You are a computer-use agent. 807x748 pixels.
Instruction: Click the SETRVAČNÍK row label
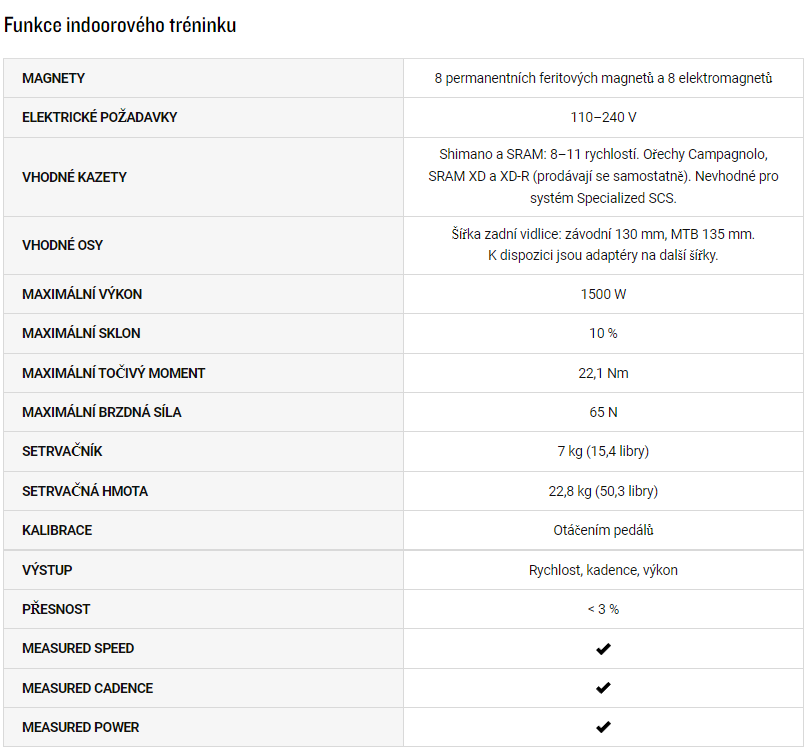click(x=62, y=451)
